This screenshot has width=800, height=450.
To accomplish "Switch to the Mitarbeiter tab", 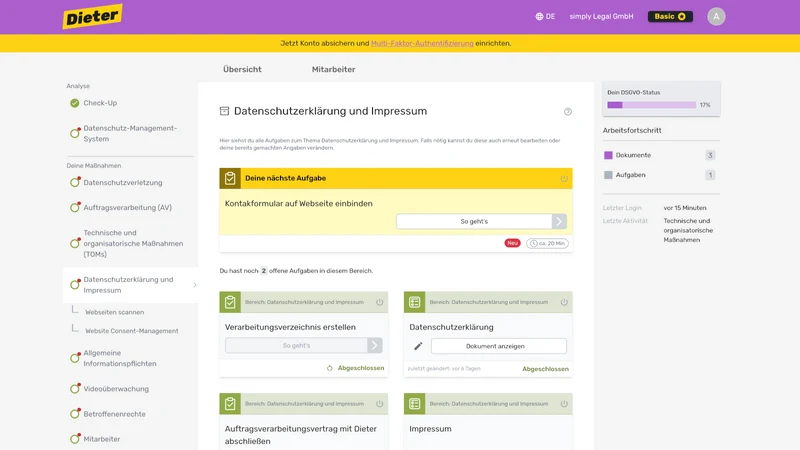I will (333, 69).
